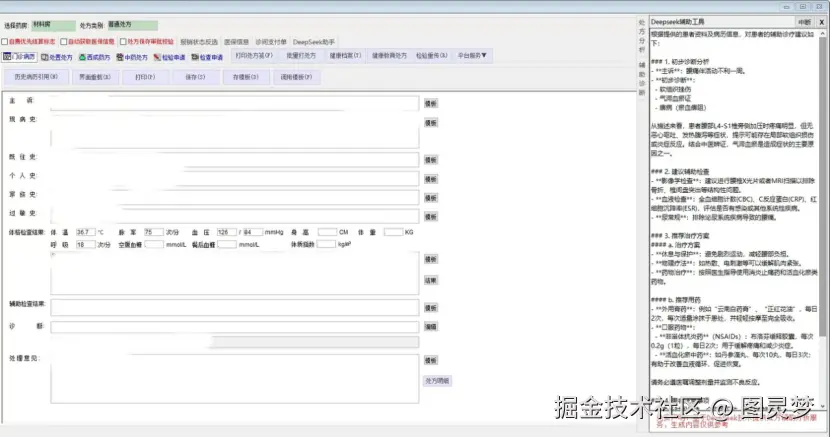Screen dimensions: 830x437
Task: Click into the 既往史 input field
Action: 234,159
